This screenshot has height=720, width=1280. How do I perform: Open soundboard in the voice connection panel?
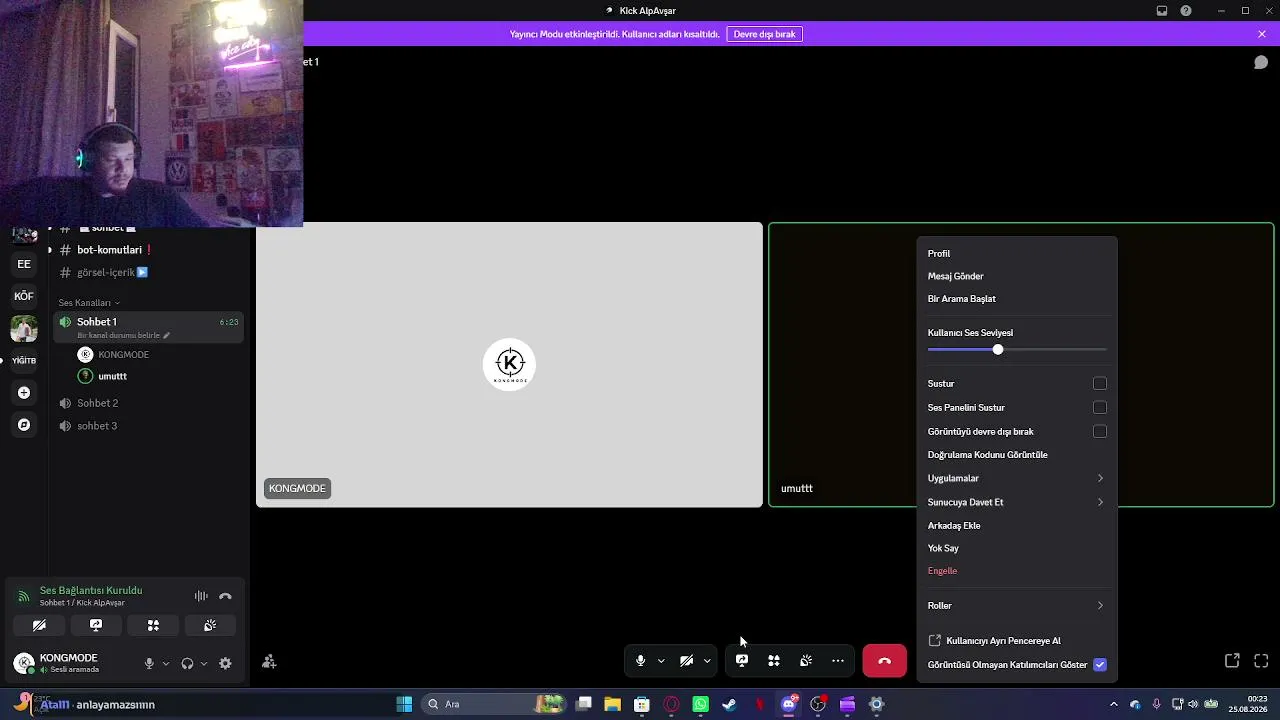[210, 625]
